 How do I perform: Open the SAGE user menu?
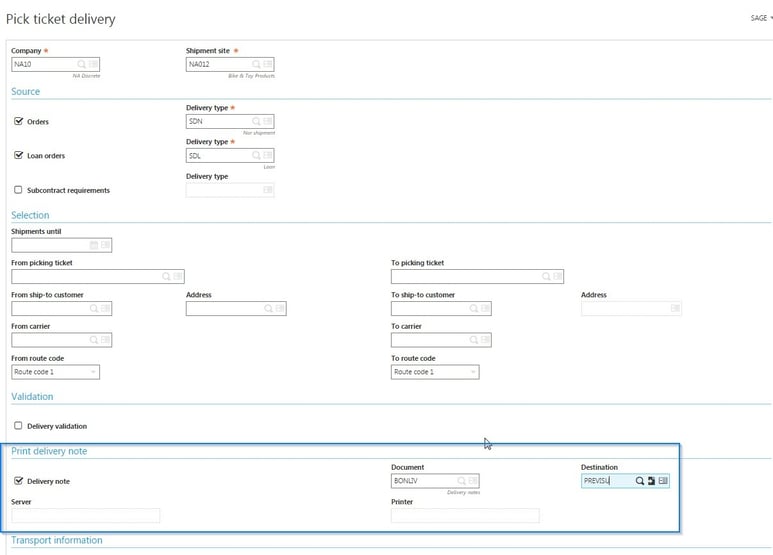tap(760, 18)
